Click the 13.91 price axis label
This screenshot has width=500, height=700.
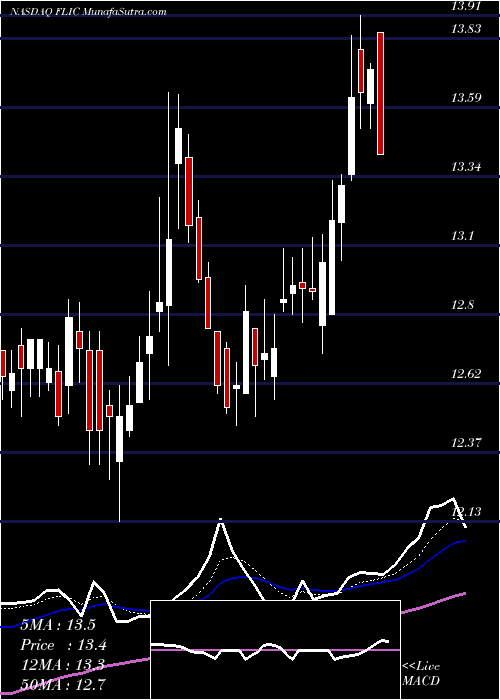point(466,6)
